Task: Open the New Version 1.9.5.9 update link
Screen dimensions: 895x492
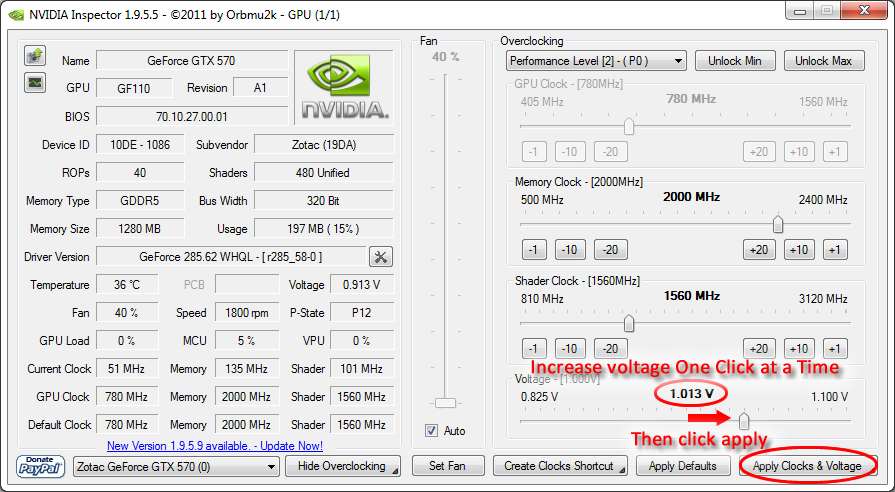Action: click(214, 445)
